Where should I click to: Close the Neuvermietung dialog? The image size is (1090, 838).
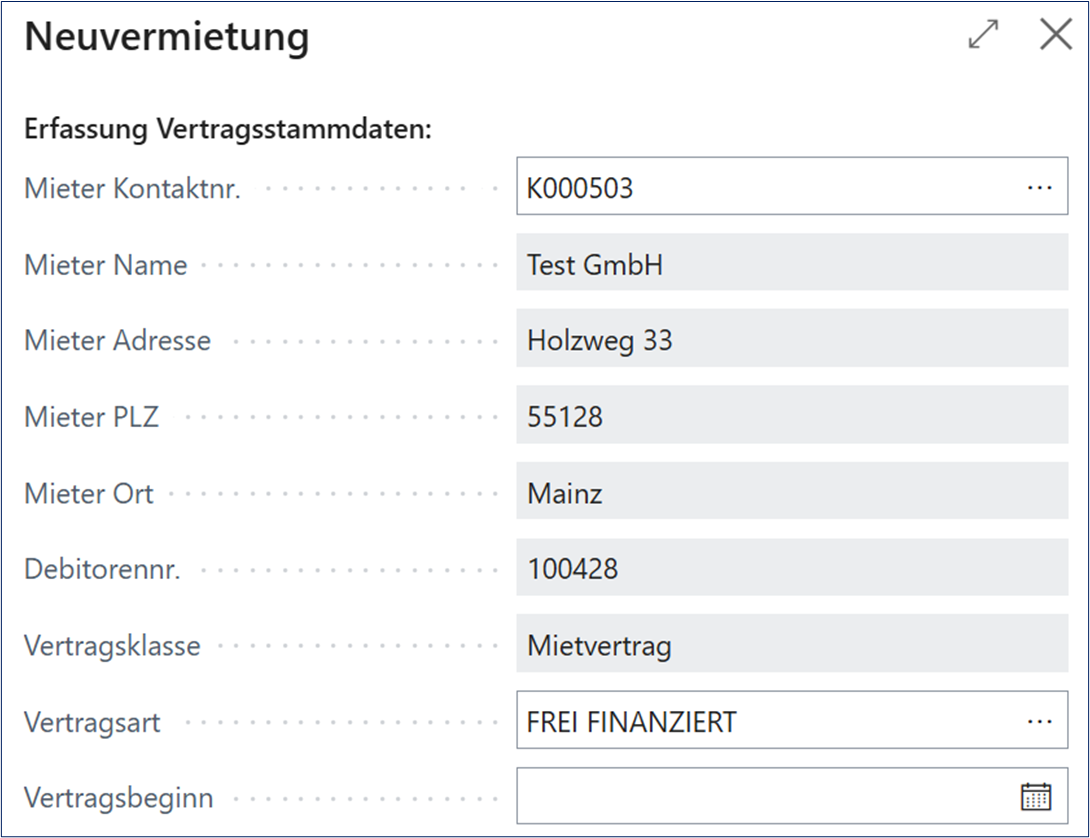(1055, 34)
